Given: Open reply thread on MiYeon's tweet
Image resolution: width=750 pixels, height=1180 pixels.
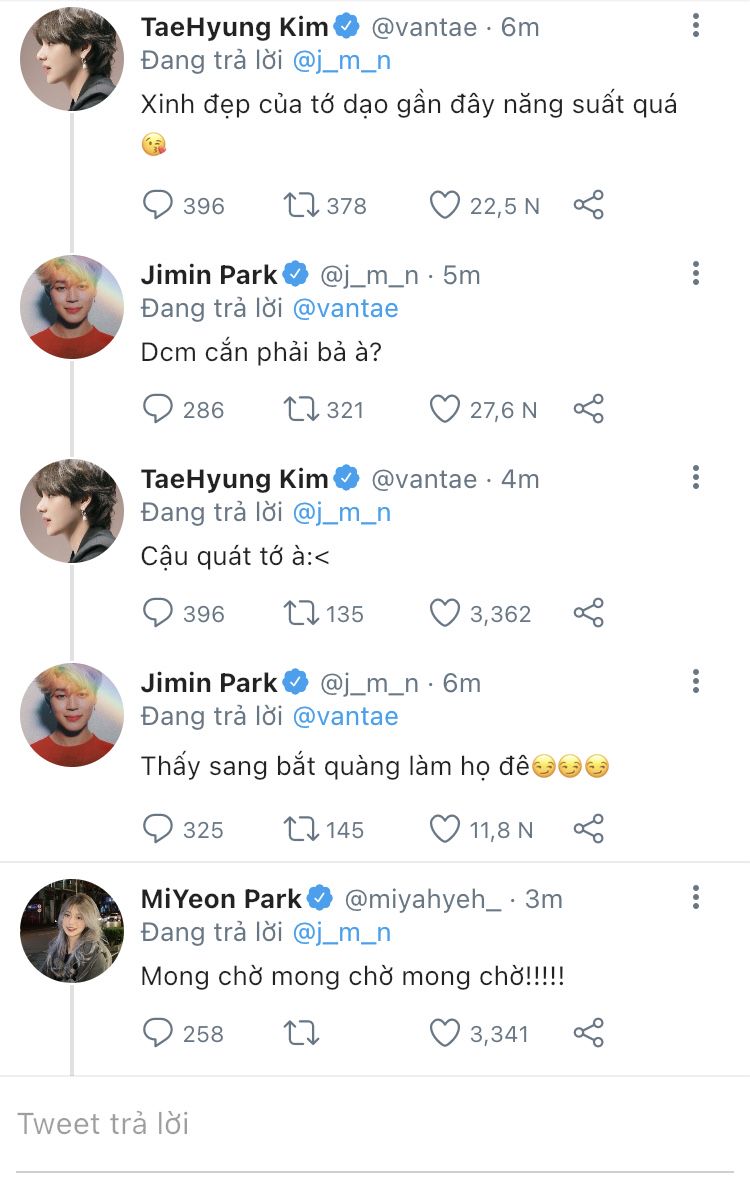Looking at the screenshot, I should click(158, 1033).
